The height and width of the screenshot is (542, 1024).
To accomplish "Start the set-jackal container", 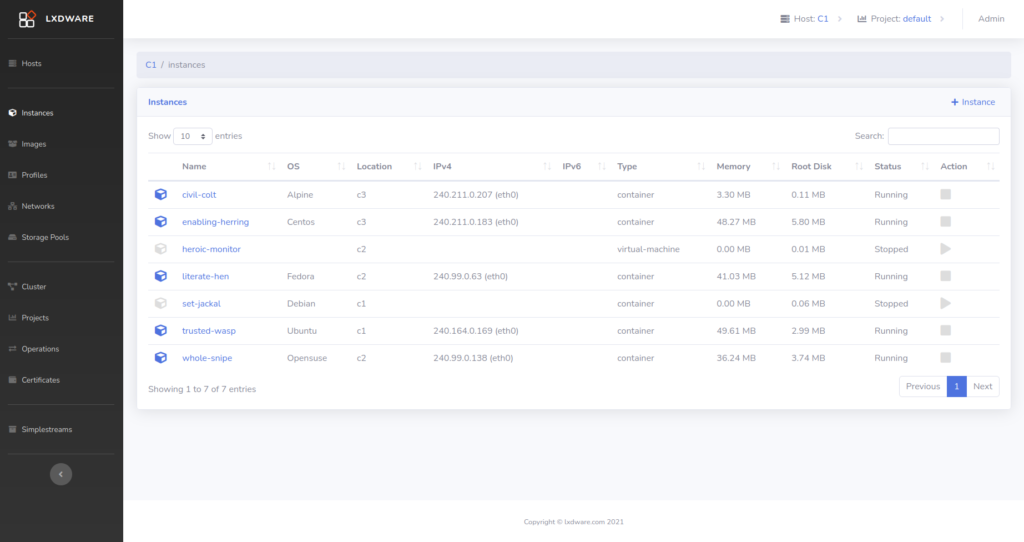I will pos(946,304).
